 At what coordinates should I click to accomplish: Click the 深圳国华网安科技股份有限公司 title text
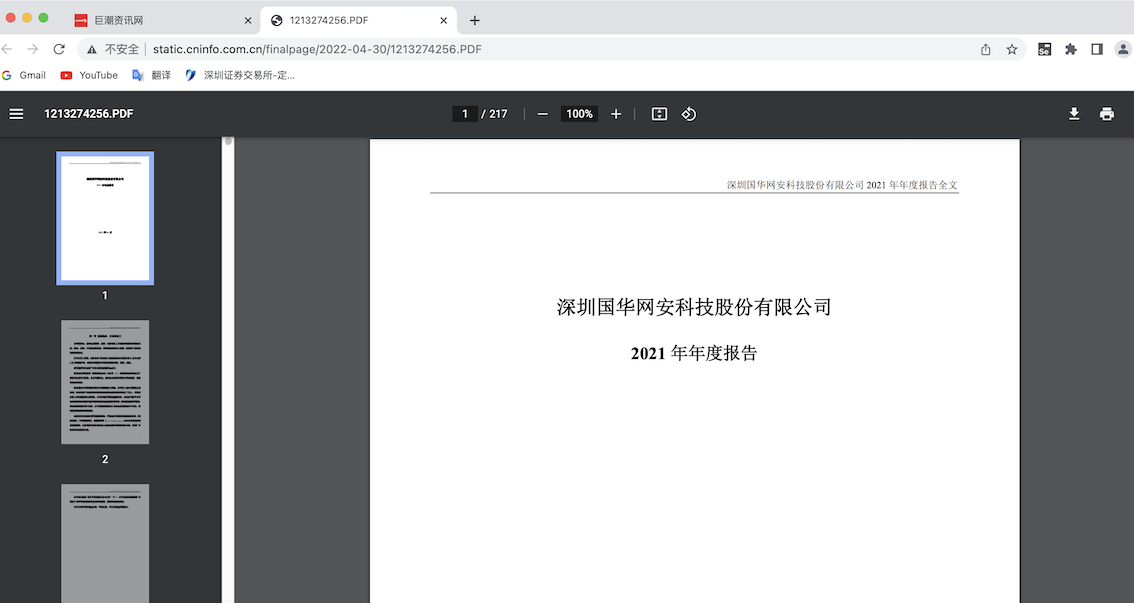pyautogui.click(x=694, y=307)
